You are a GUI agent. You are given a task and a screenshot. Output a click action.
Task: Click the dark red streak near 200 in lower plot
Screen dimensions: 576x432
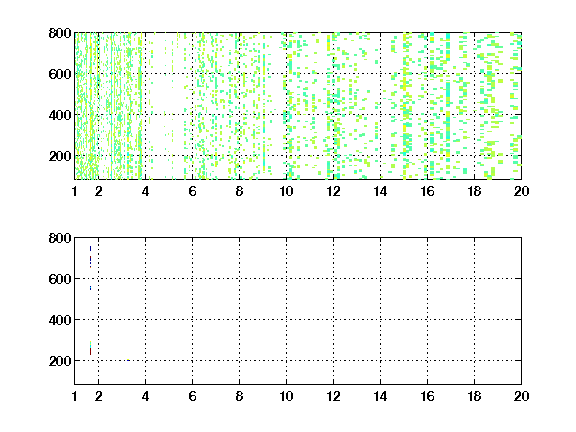pos(90,352)
